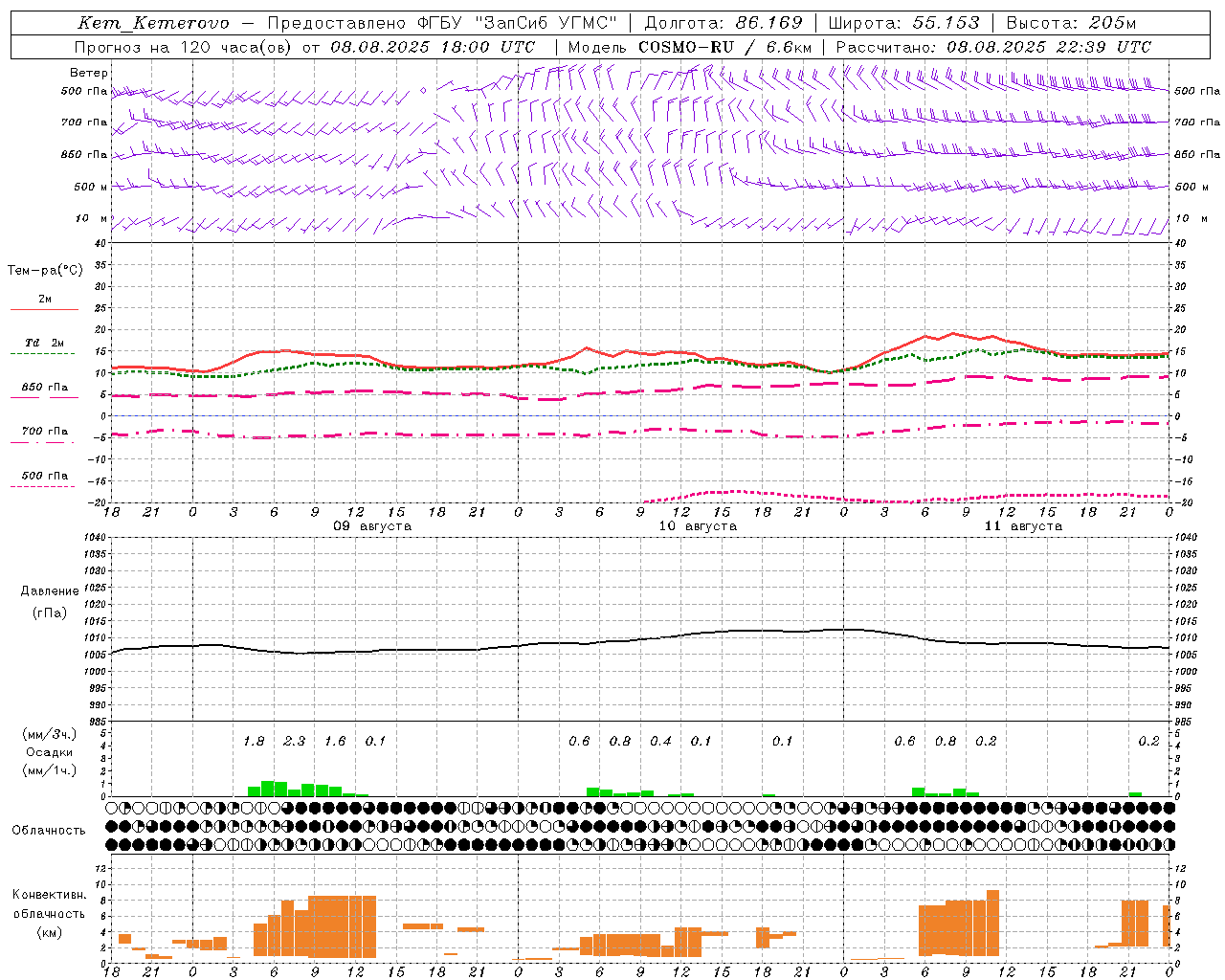Click the Облачность panel label
This screenshot has height=980, width=1225.
[x=49, y=831]
